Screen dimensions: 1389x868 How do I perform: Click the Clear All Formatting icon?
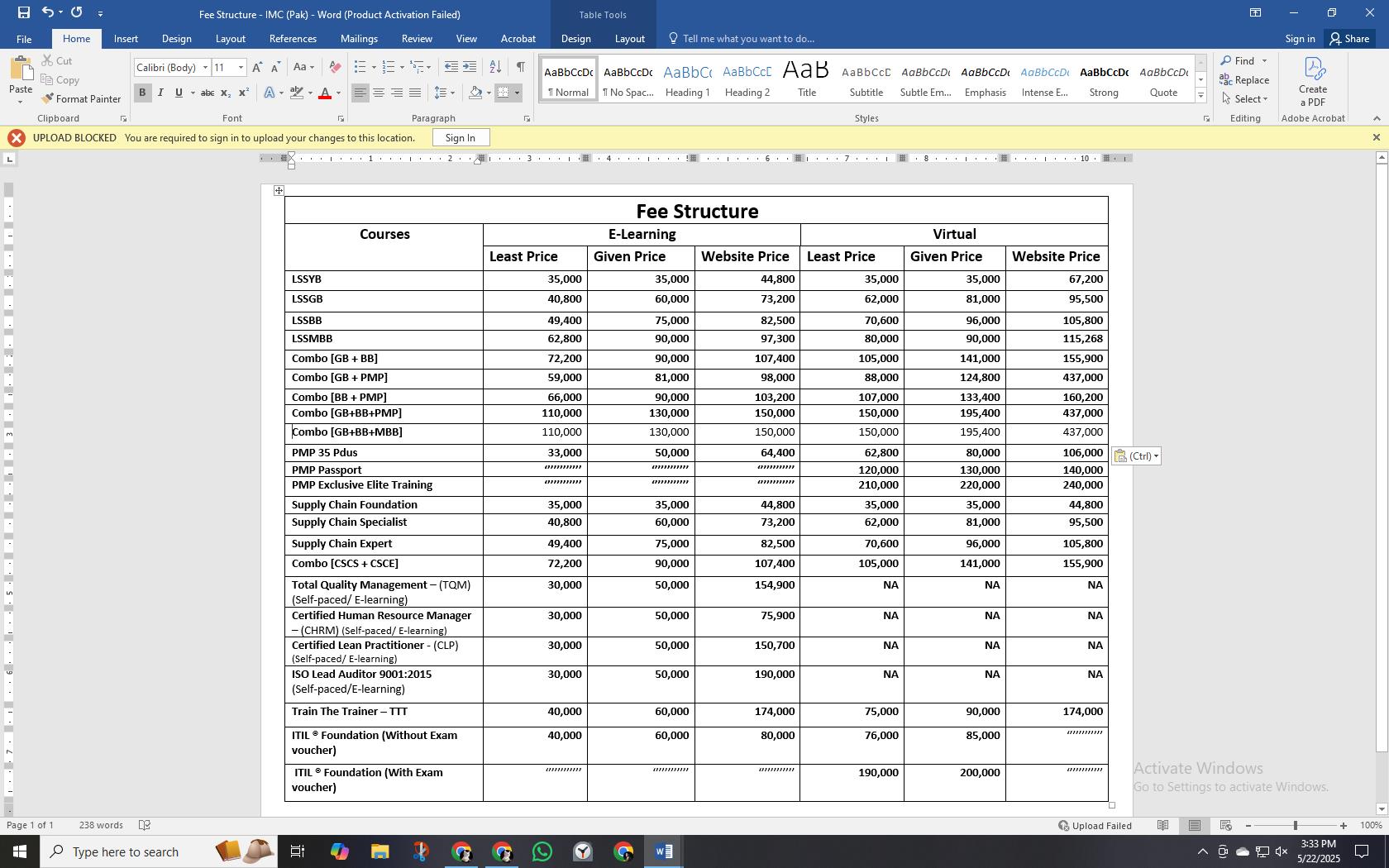[334, 67]
